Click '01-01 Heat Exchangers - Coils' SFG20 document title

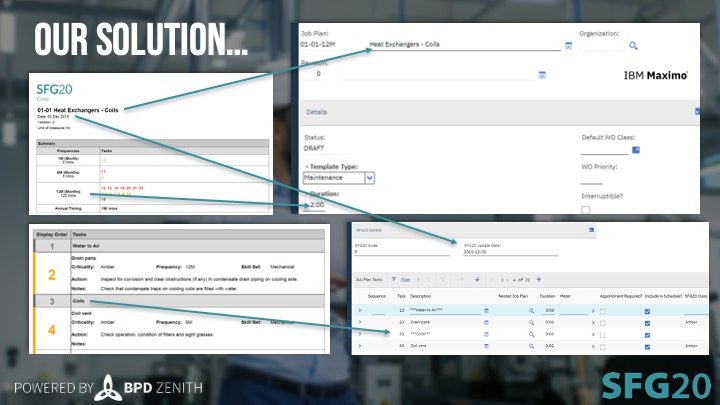point(78,110)
